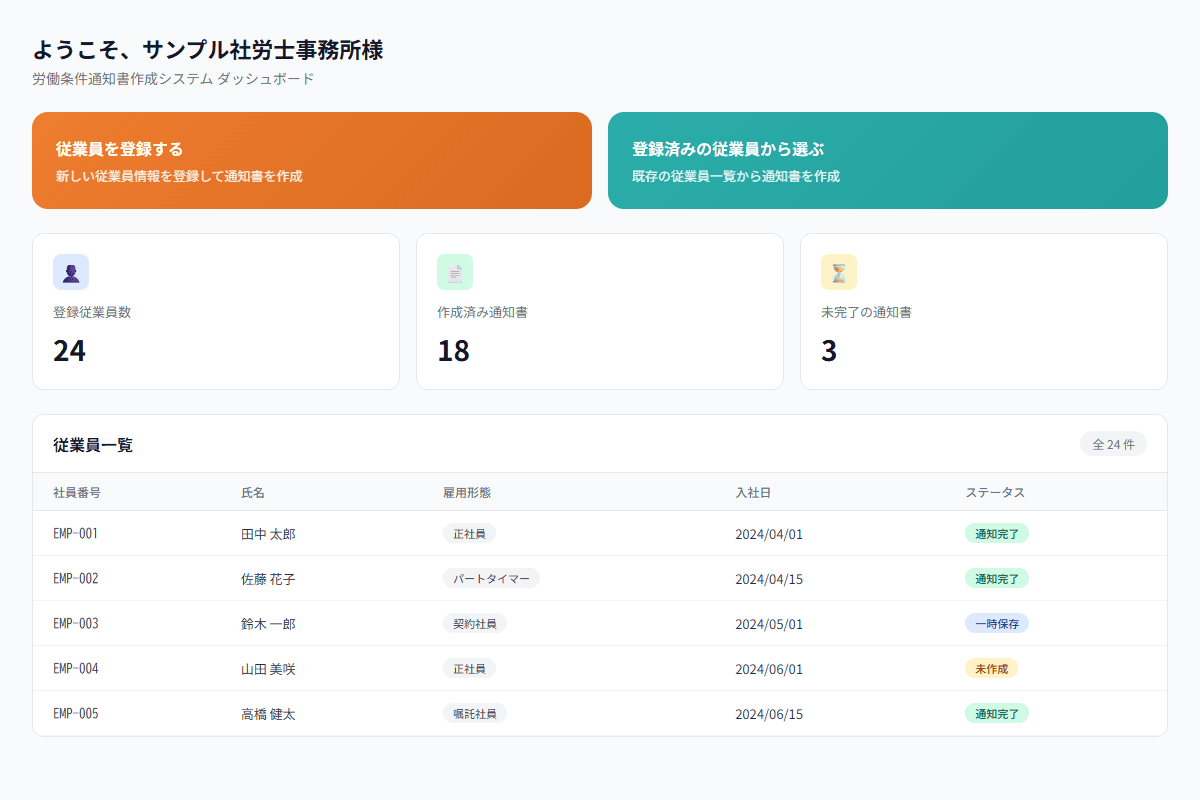Click 通知完了 status for 田中 太郎

coord(997,534)
